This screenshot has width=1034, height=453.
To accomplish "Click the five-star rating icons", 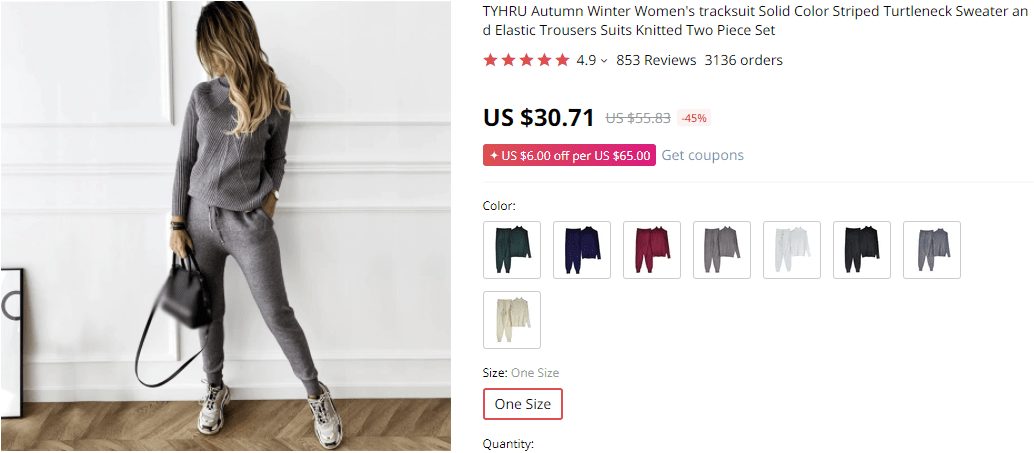I will (526, 60).
